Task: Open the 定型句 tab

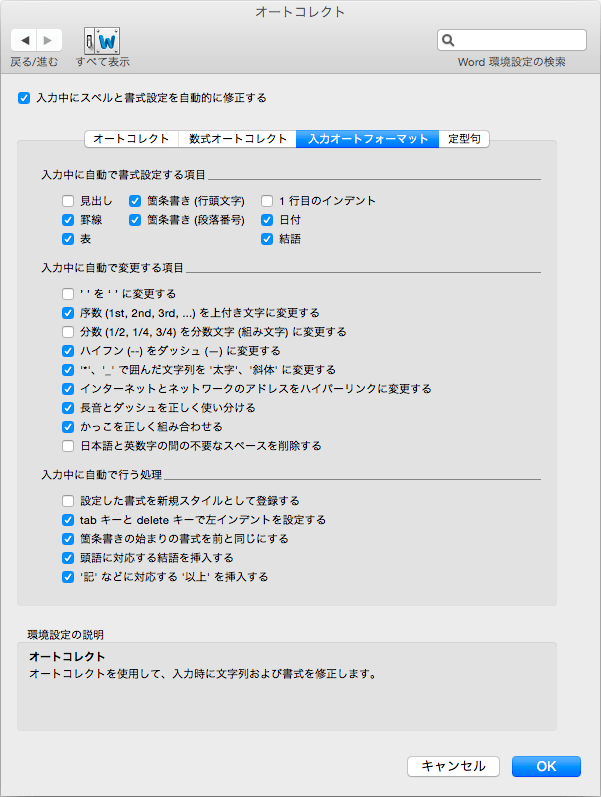Action: [464, 139]
